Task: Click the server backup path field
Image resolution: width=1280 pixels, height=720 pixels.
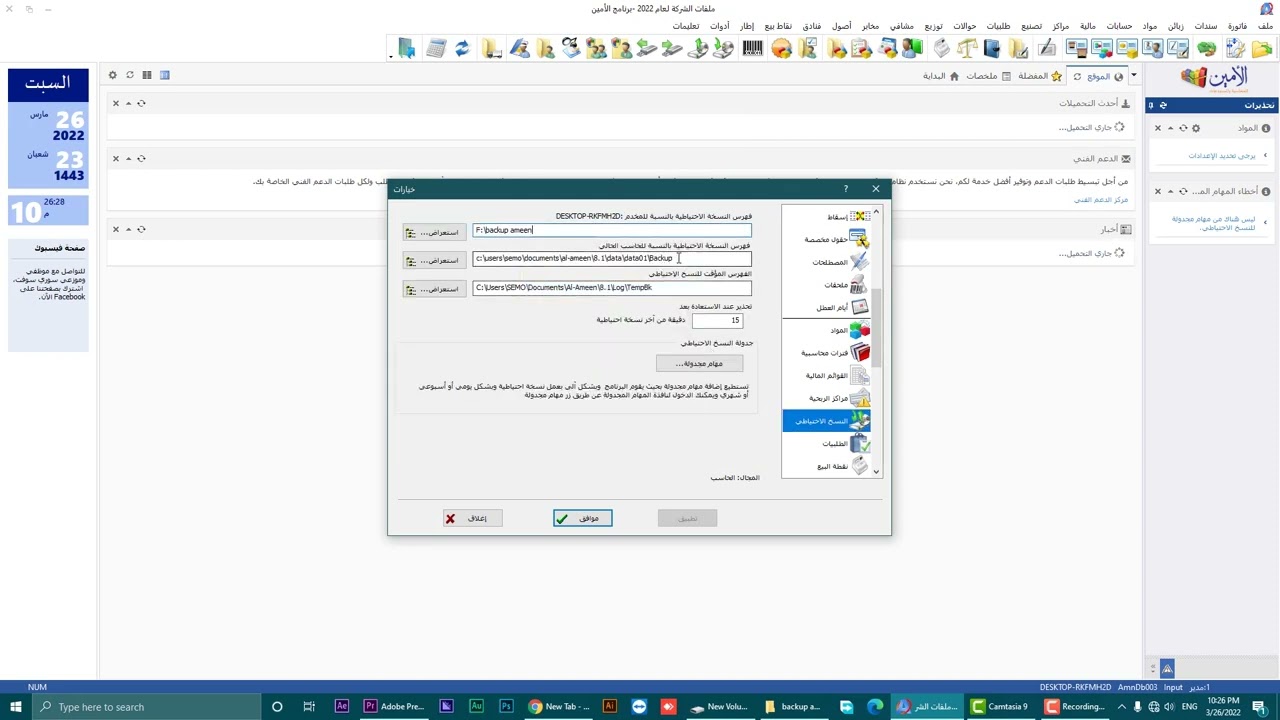Action: pyautogui.click(x=612, y=231)
